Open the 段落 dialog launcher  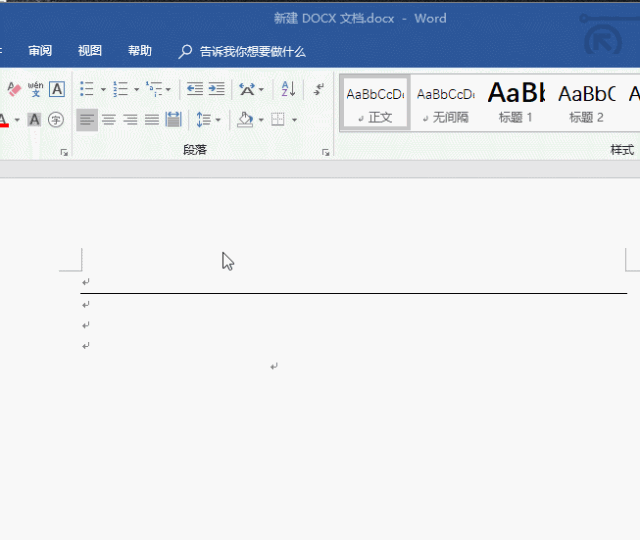click(325, 152)
